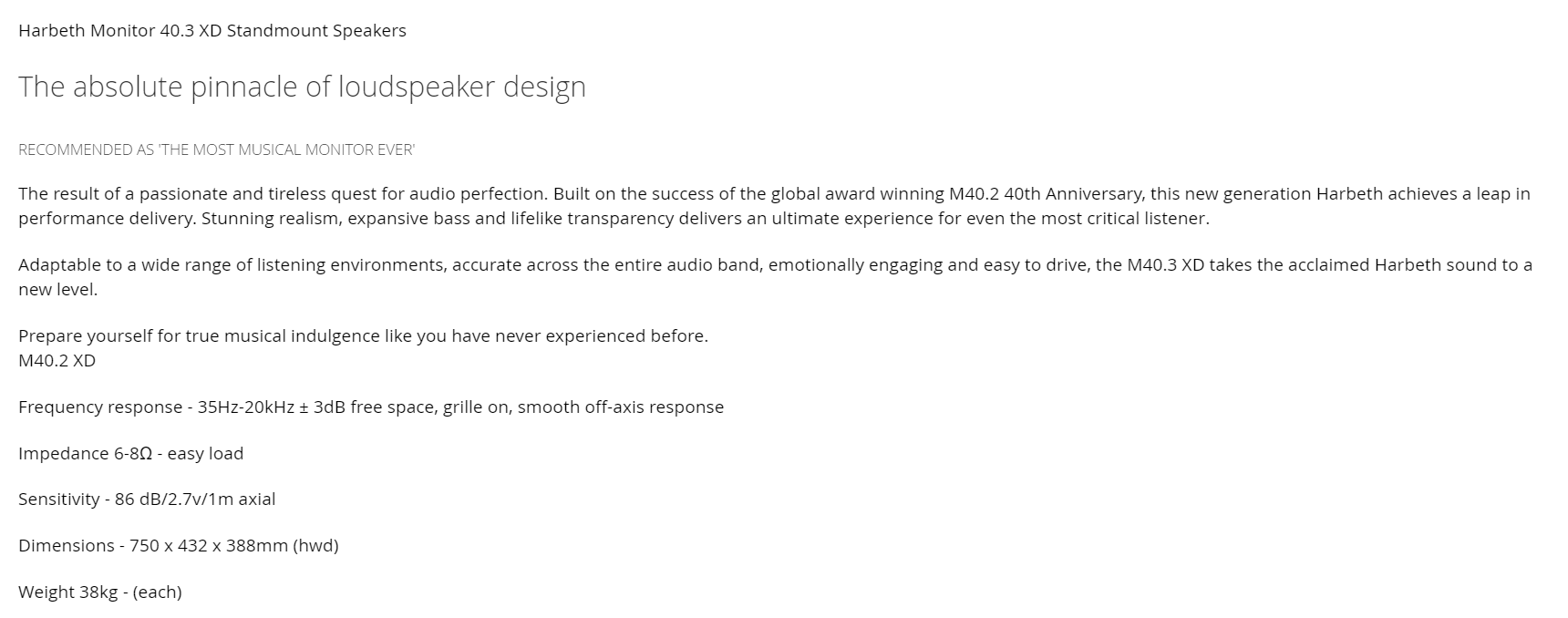Click the 'Sensitivity' specification line
Screen dimensions: 1568x618
147,500
